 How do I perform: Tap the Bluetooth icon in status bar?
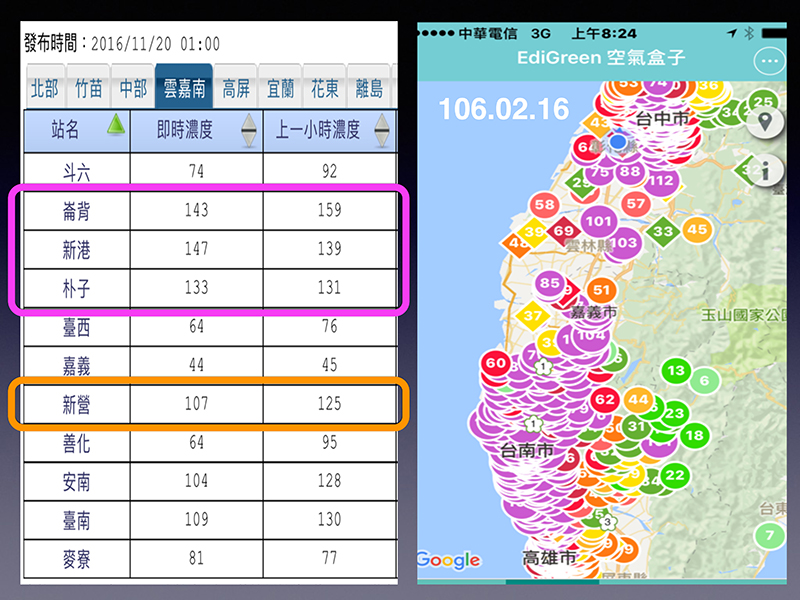coord(749,34)
